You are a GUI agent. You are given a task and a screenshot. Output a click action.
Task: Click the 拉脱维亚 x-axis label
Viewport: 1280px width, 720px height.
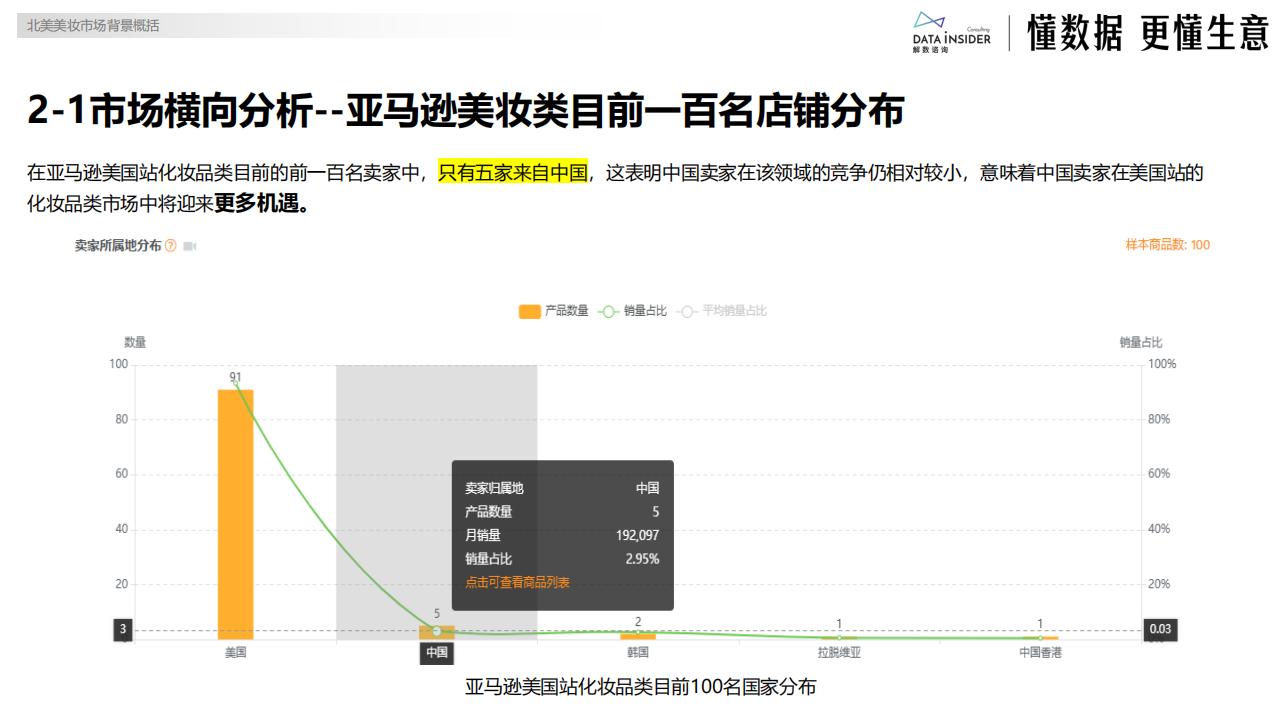[x=839, y=653]
